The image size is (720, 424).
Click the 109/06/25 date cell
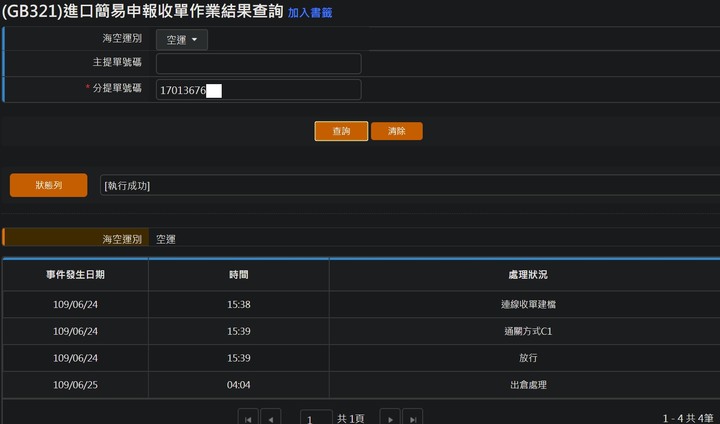pos(75,385)
